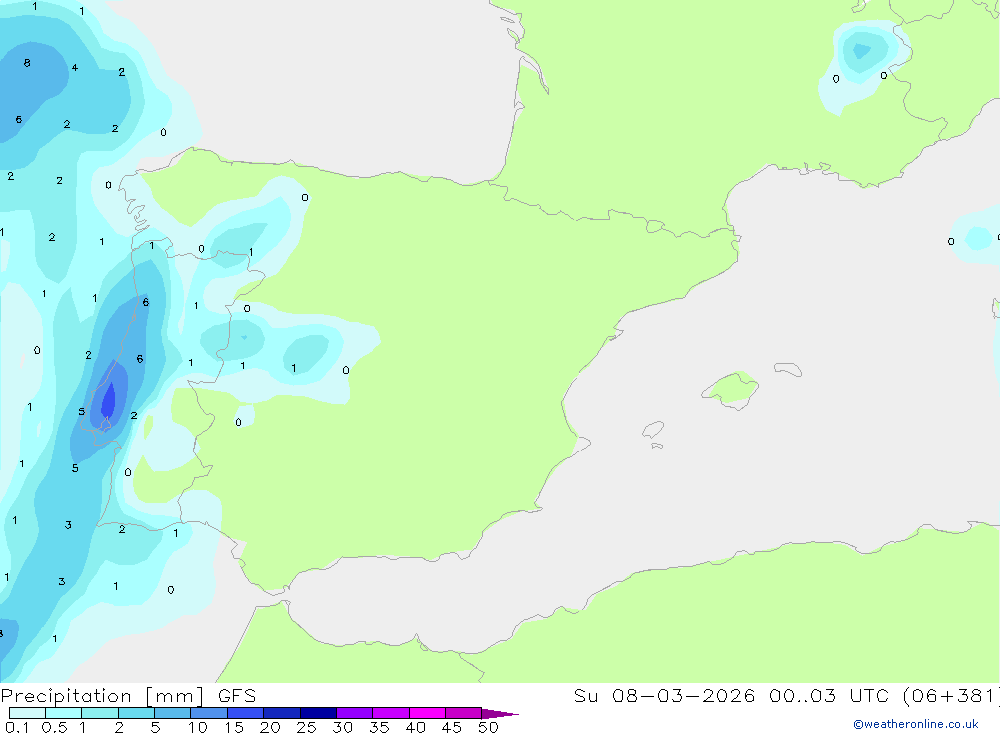This screenshot has height=733, width=1000.
Task: Click the legend label '40'
Action: pos(415,727)
